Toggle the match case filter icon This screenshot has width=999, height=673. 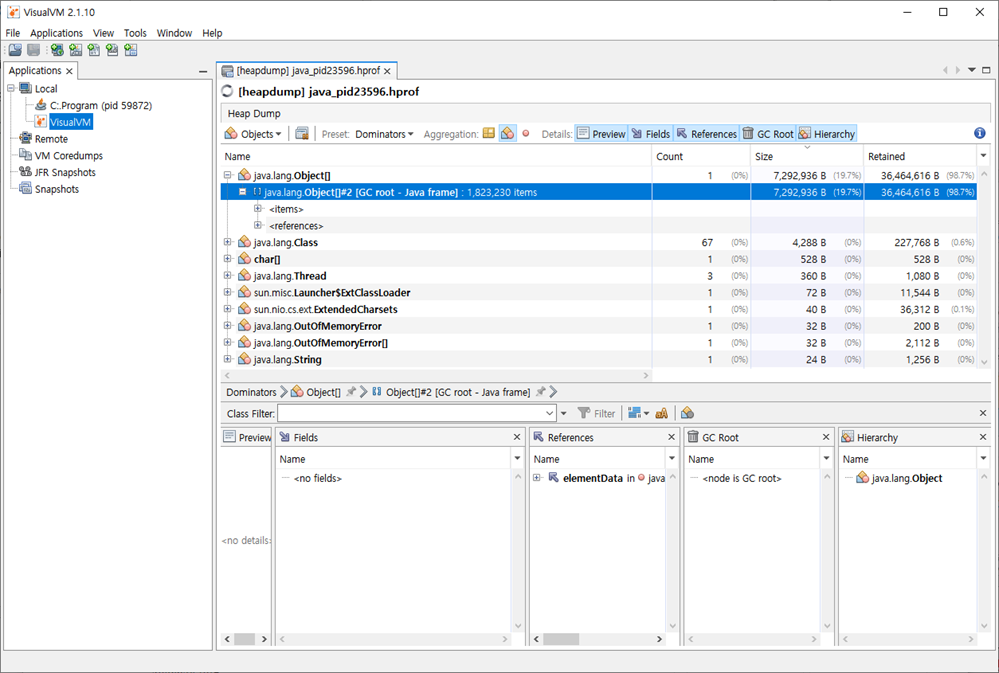point(661,414)
